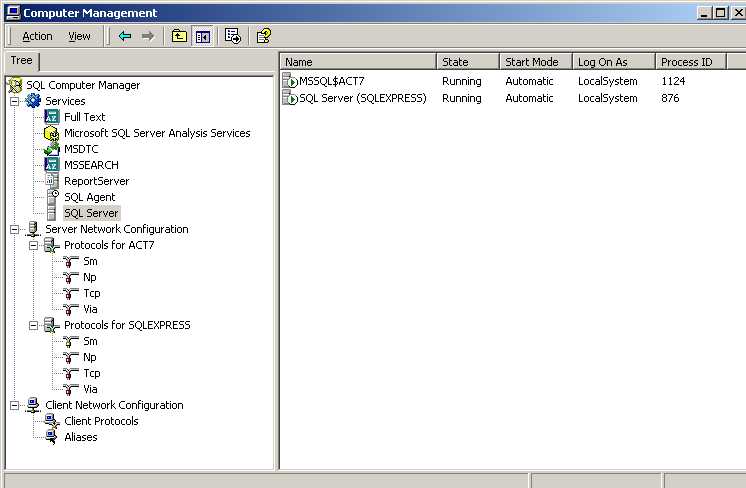The width and height of the screenshot is (746, 488).
Task: Click the Protocols for SQLEXPRESS icon
Action: point(51,325)
